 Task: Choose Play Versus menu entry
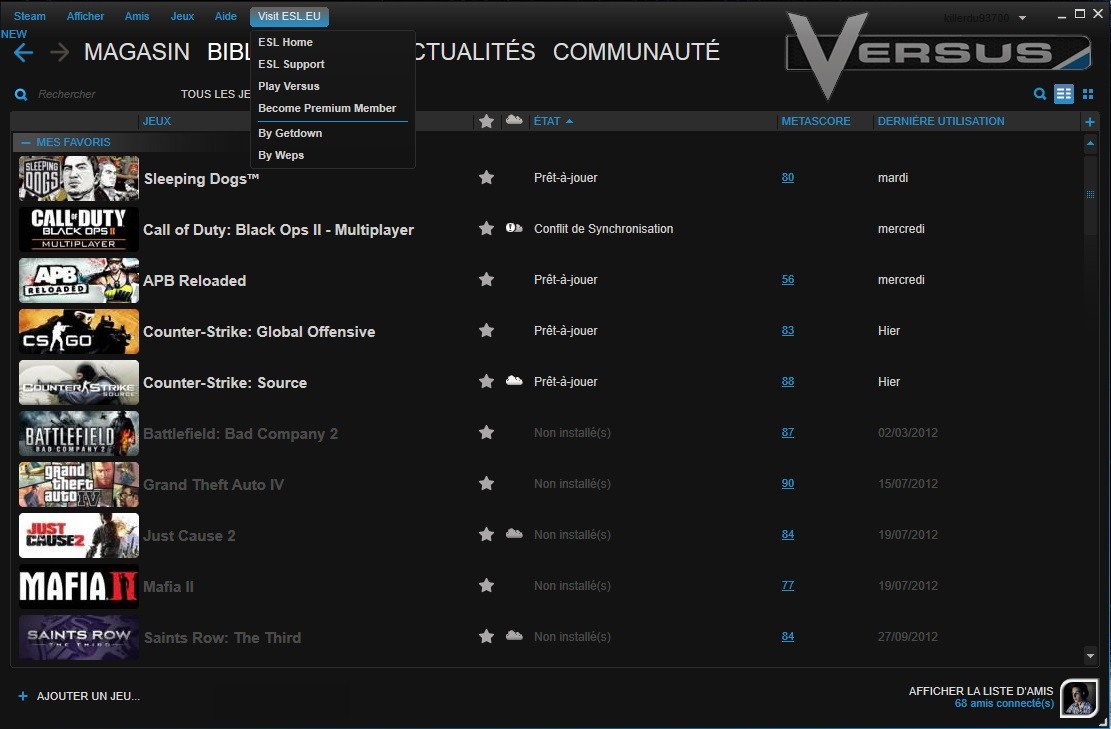[x=288, y=86]
